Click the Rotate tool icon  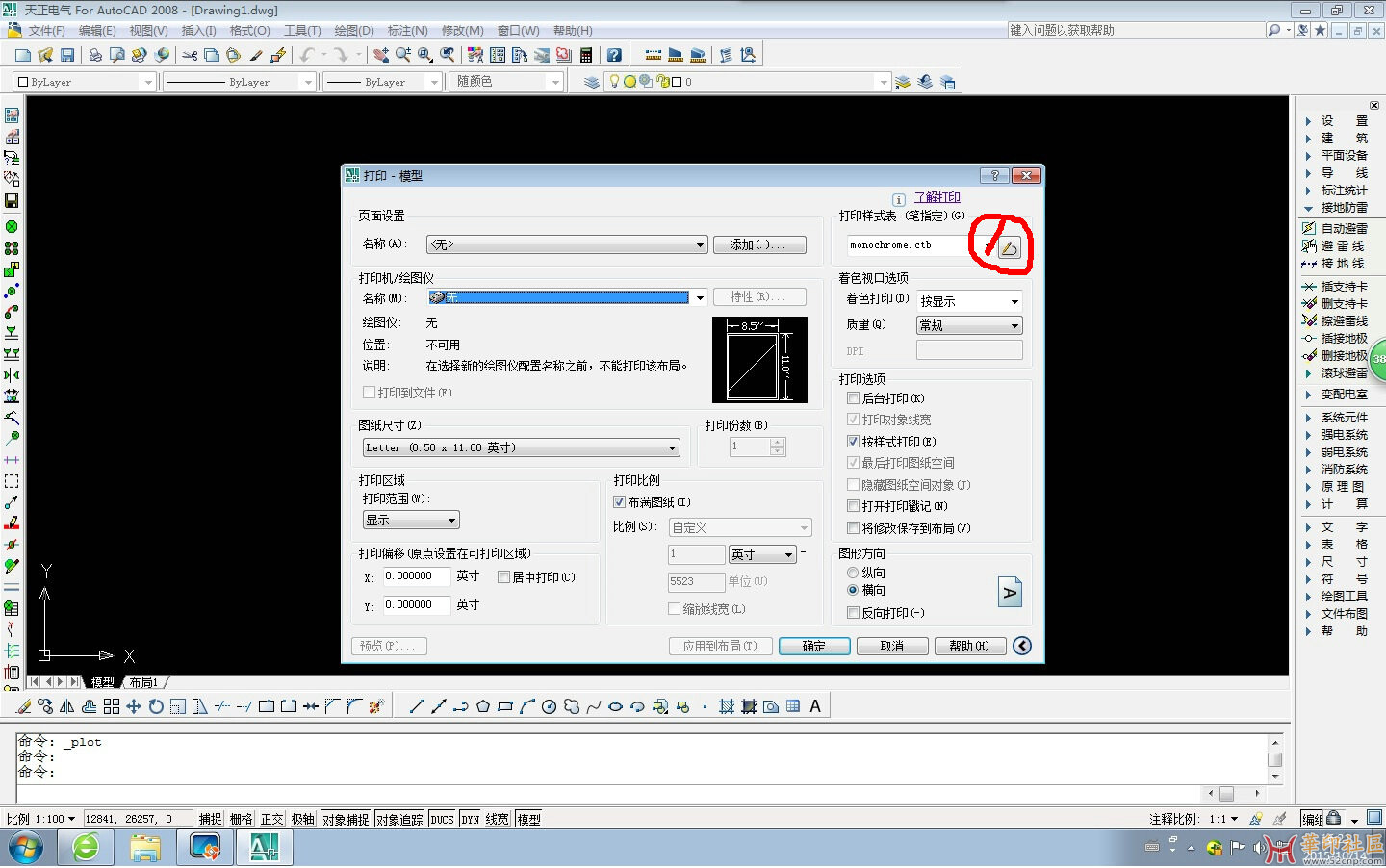[x=156, y=706]
